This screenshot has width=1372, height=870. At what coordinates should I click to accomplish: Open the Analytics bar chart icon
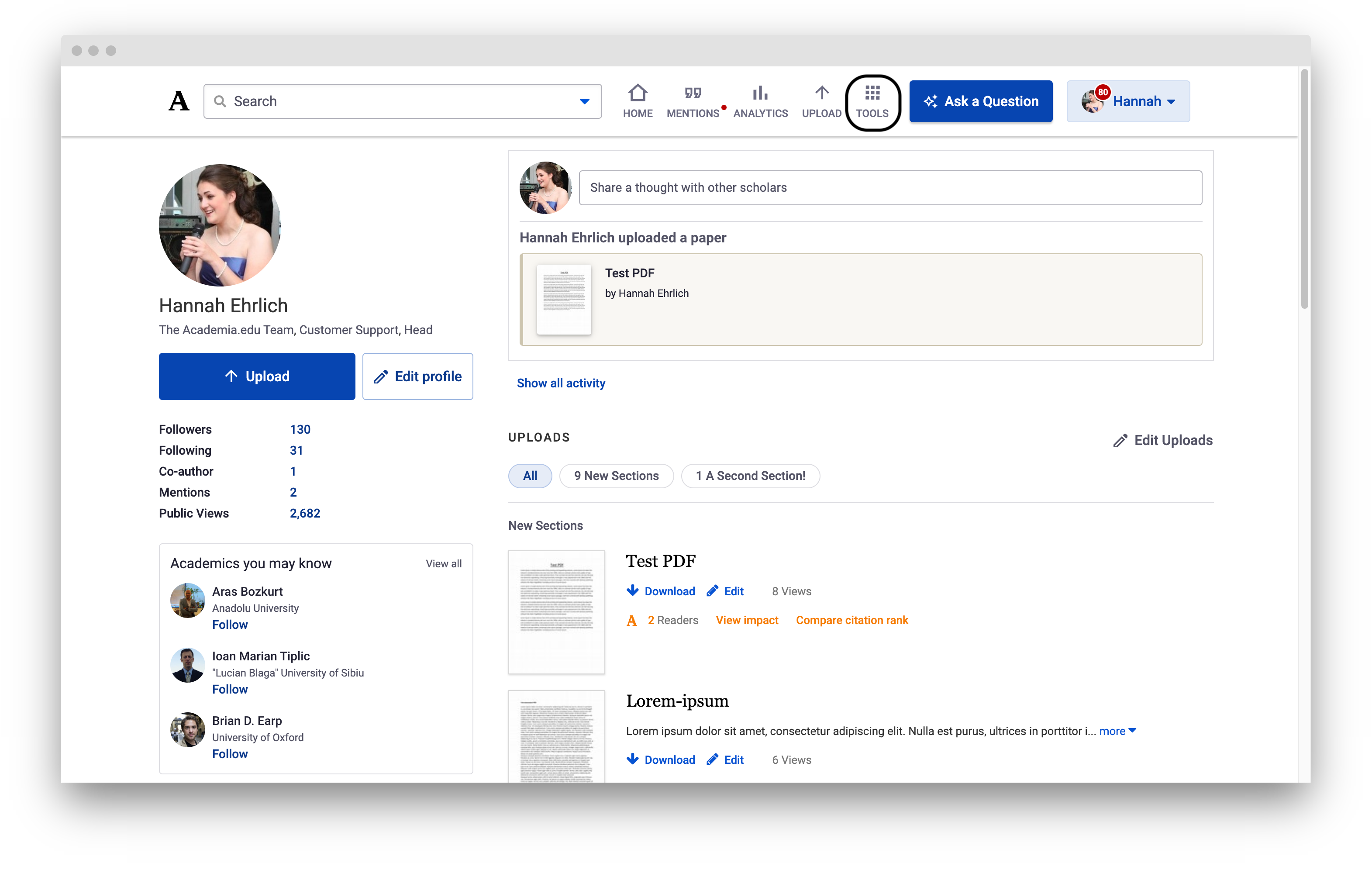[760, 92]
